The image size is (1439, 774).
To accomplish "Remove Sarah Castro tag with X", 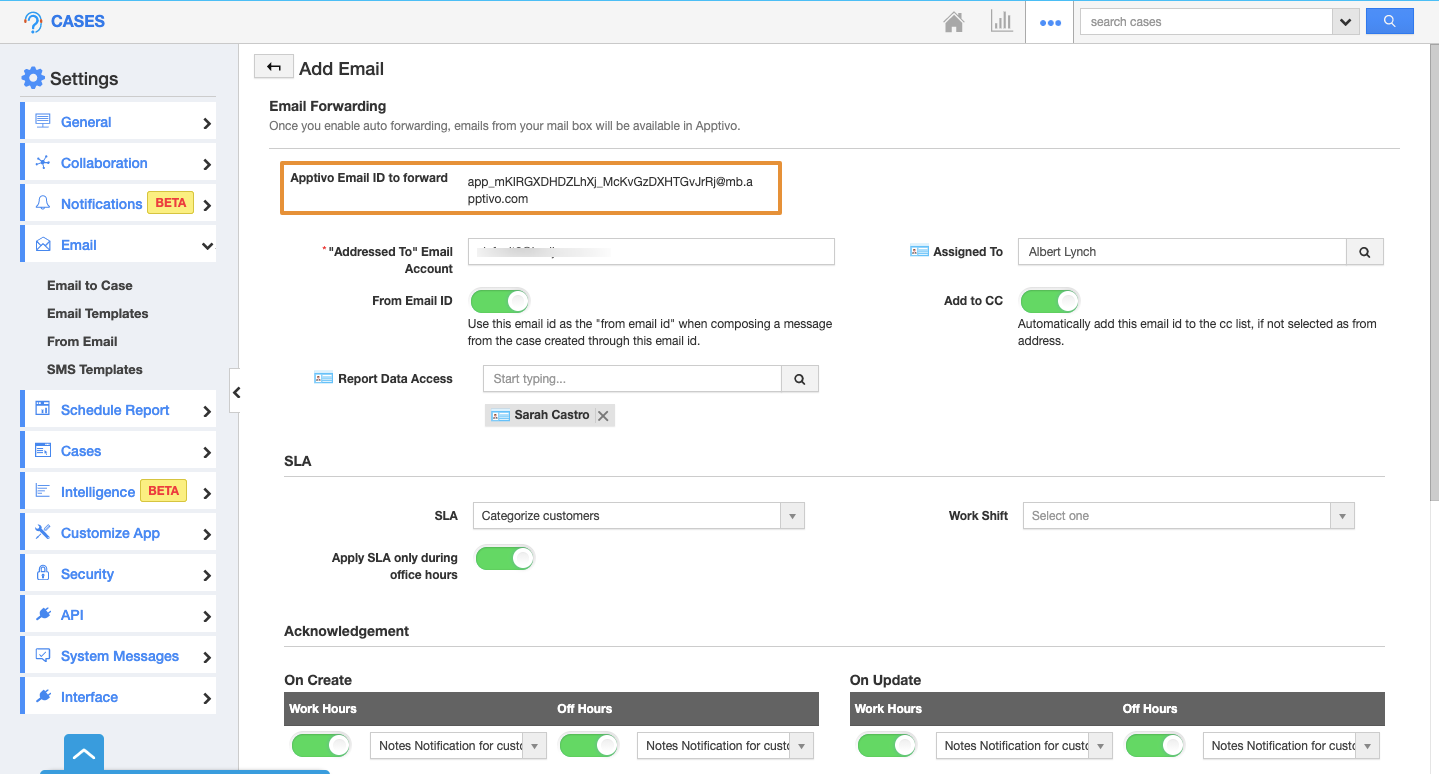I will coord(603,416).
